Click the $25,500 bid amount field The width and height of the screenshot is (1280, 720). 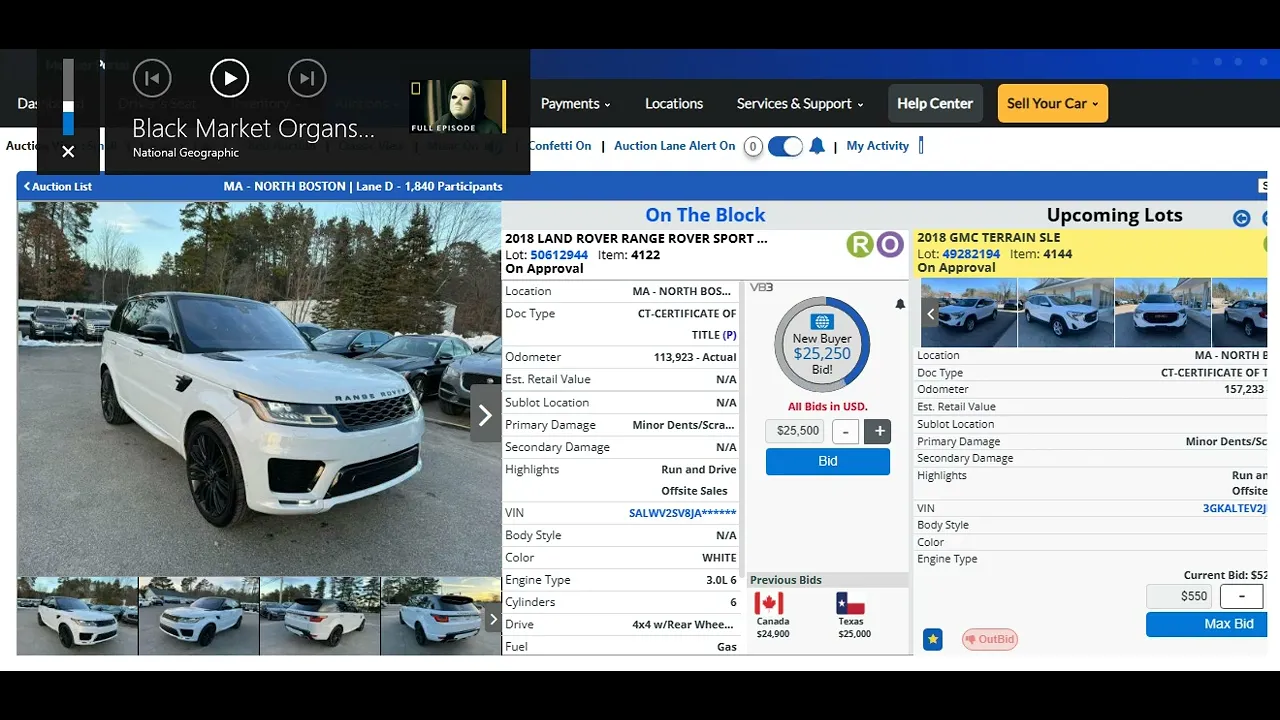pyautogui.click(x=797, y=431)
